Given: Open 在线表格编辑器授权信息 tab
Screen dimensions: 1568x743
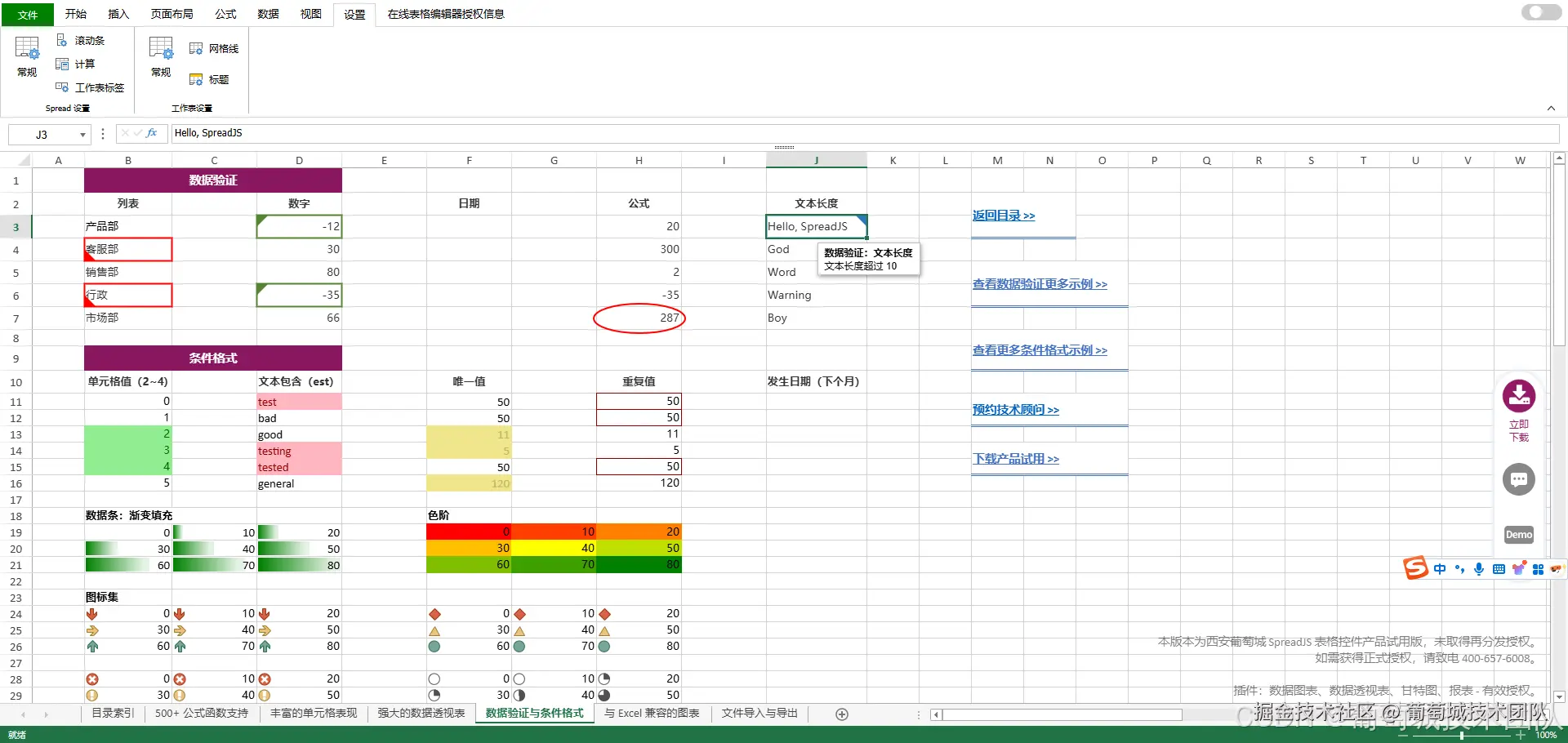Looking at the screenshot, I should 446,14.
